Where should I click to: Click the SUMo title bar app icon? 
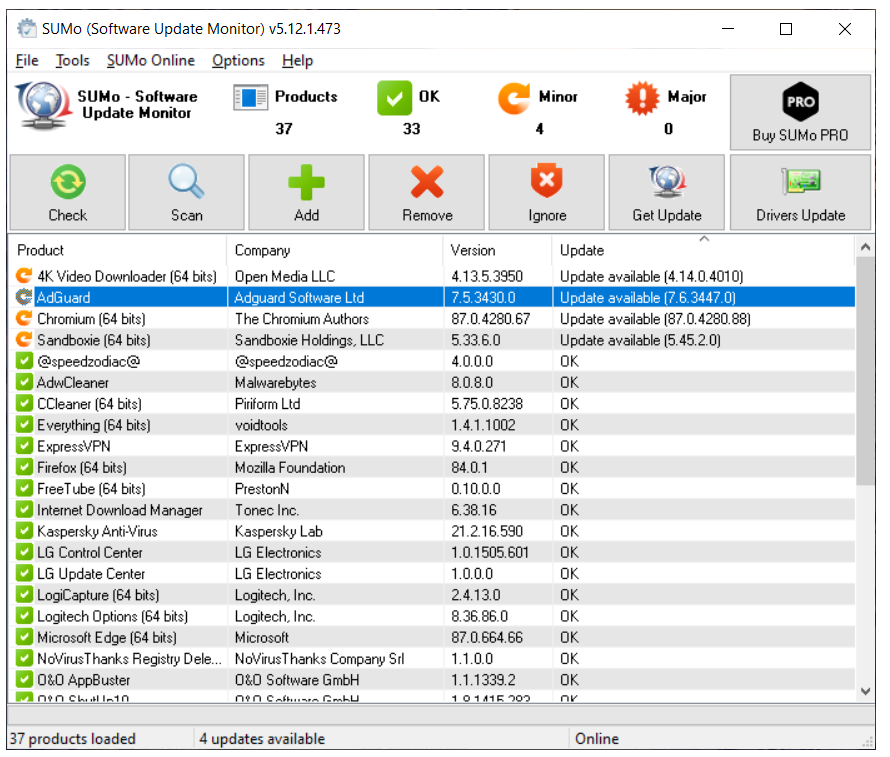(x=26, y=28)
